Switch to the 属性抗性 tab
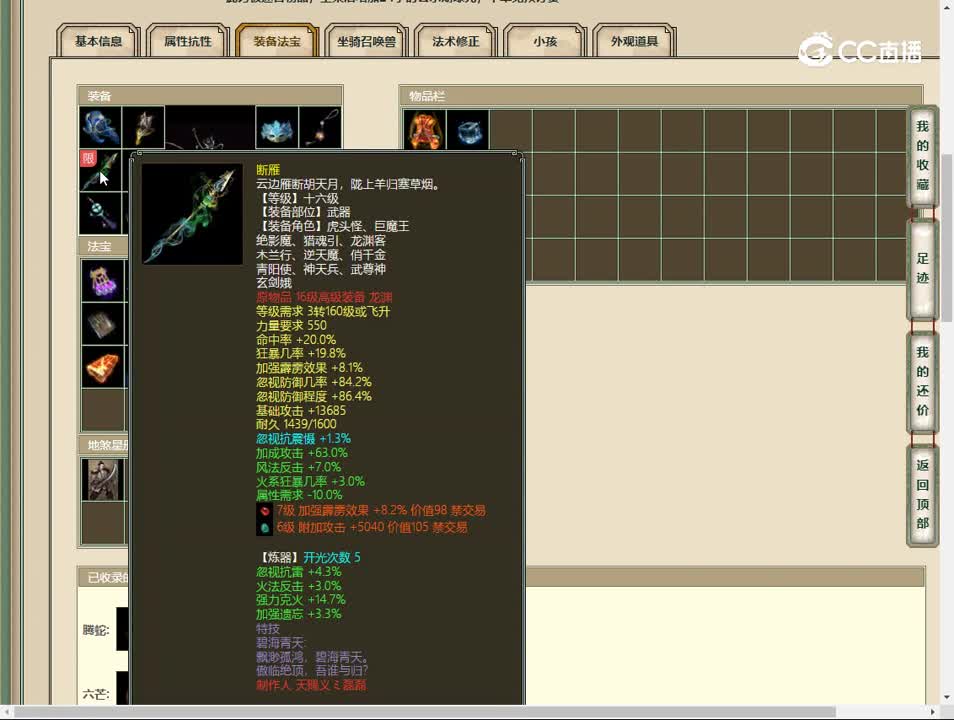This screenshot has height=720, width=954. click(187, 41)
